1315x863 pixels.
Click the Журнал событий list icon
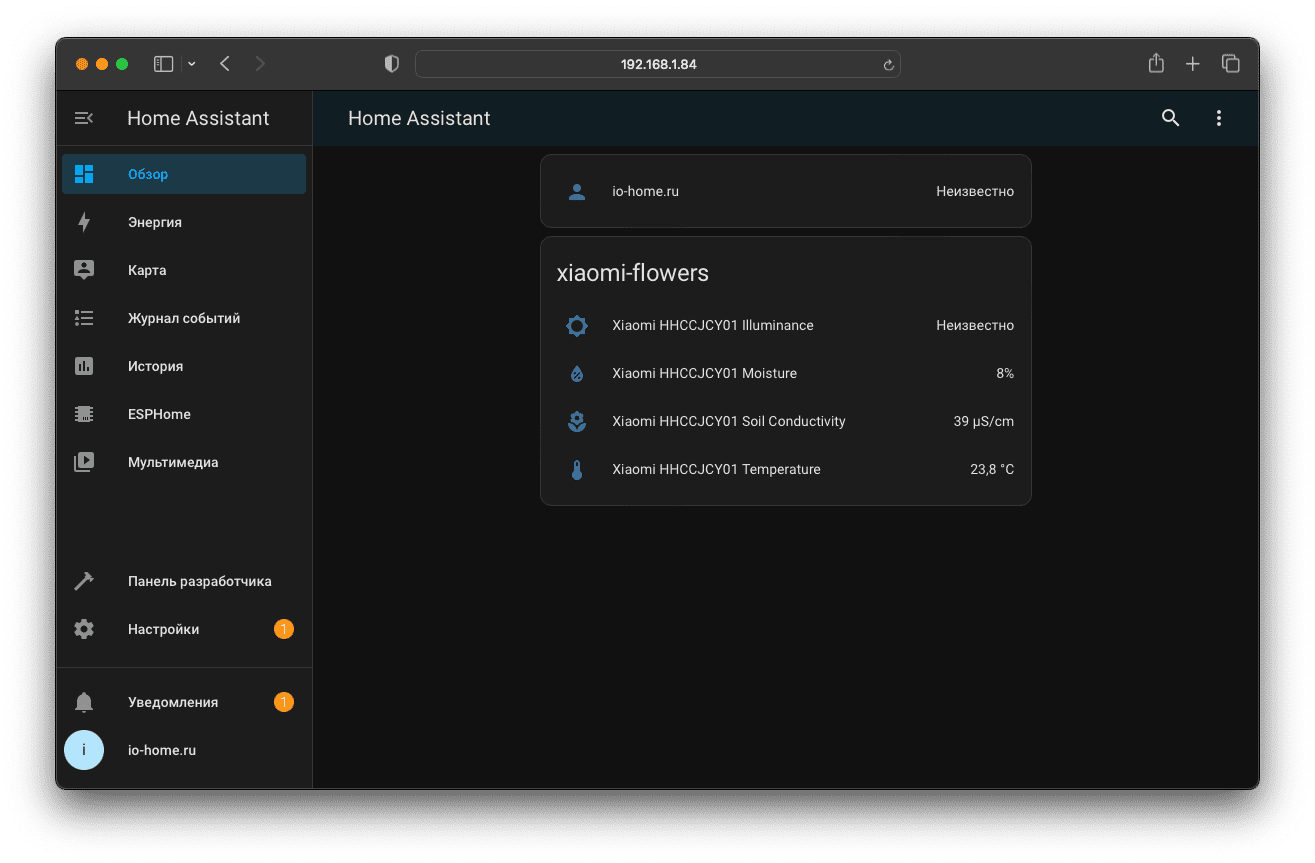coord(84,318)
